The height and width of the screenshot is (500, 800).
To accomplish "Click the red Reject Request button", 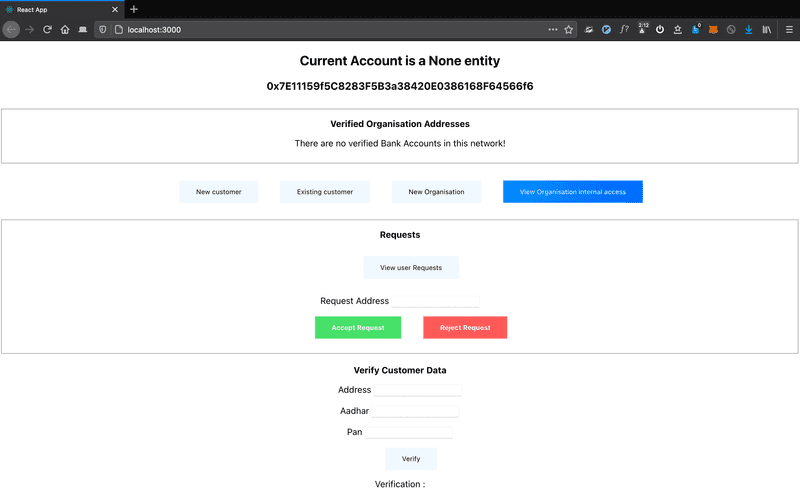I will pyautogui.click(x=465, y=328).
